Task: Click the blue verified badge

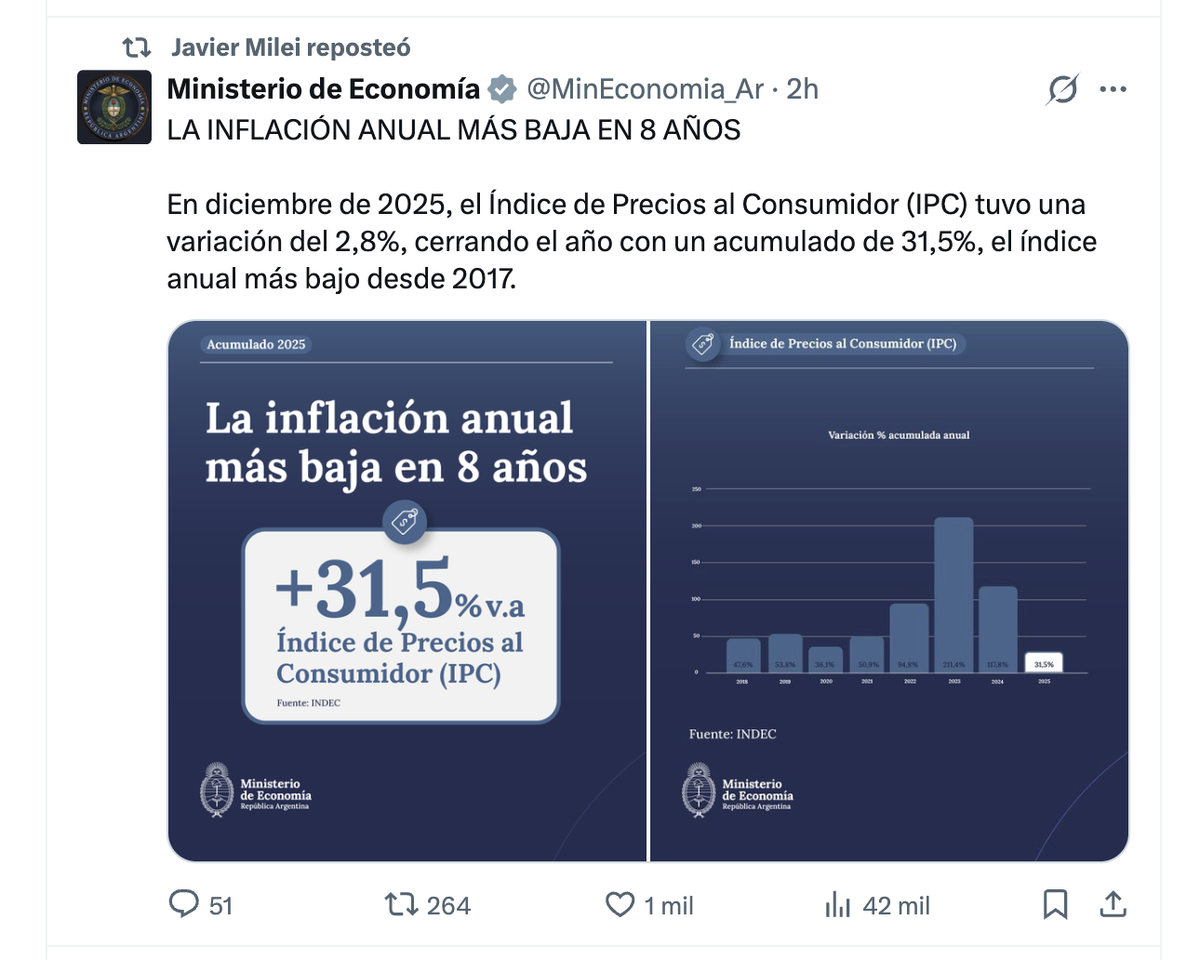Action: (501, 90)
